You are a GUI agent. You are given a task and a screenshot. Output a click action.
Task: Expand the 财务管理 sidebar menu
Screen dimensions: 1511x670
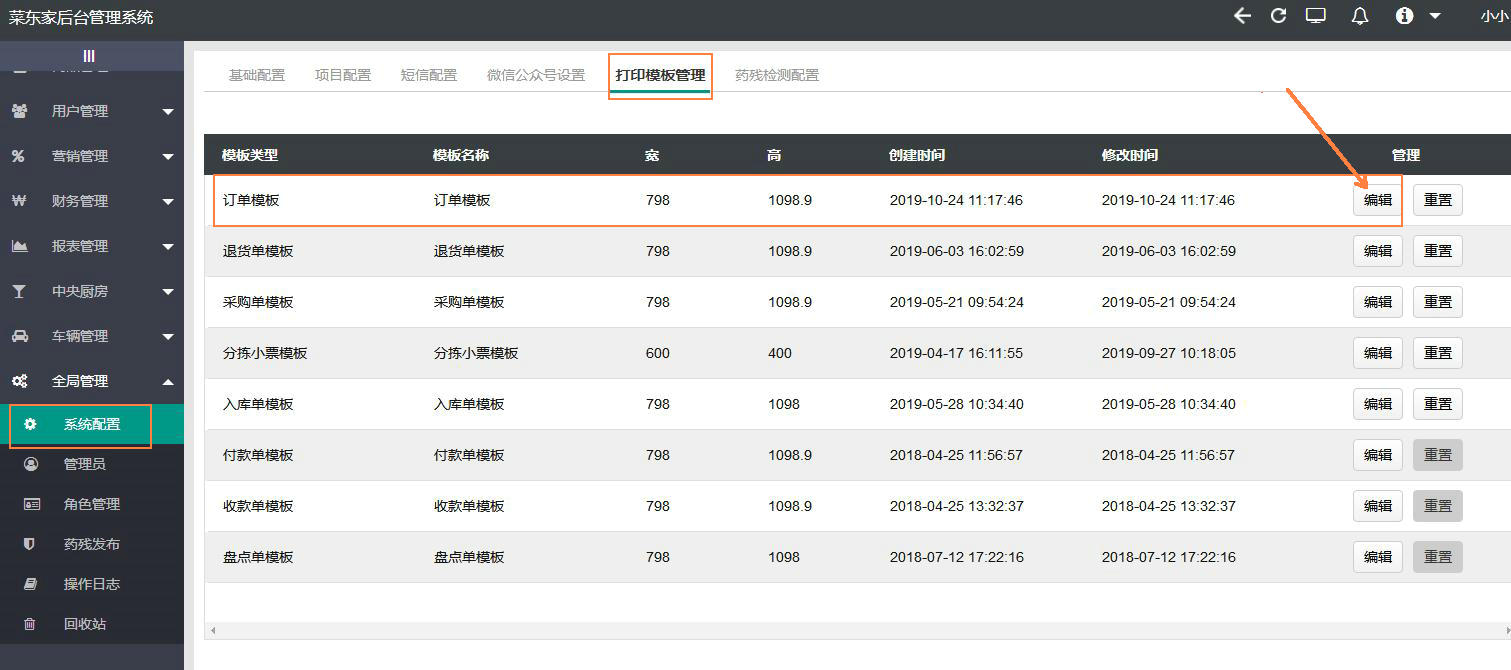tap(91, 201)
